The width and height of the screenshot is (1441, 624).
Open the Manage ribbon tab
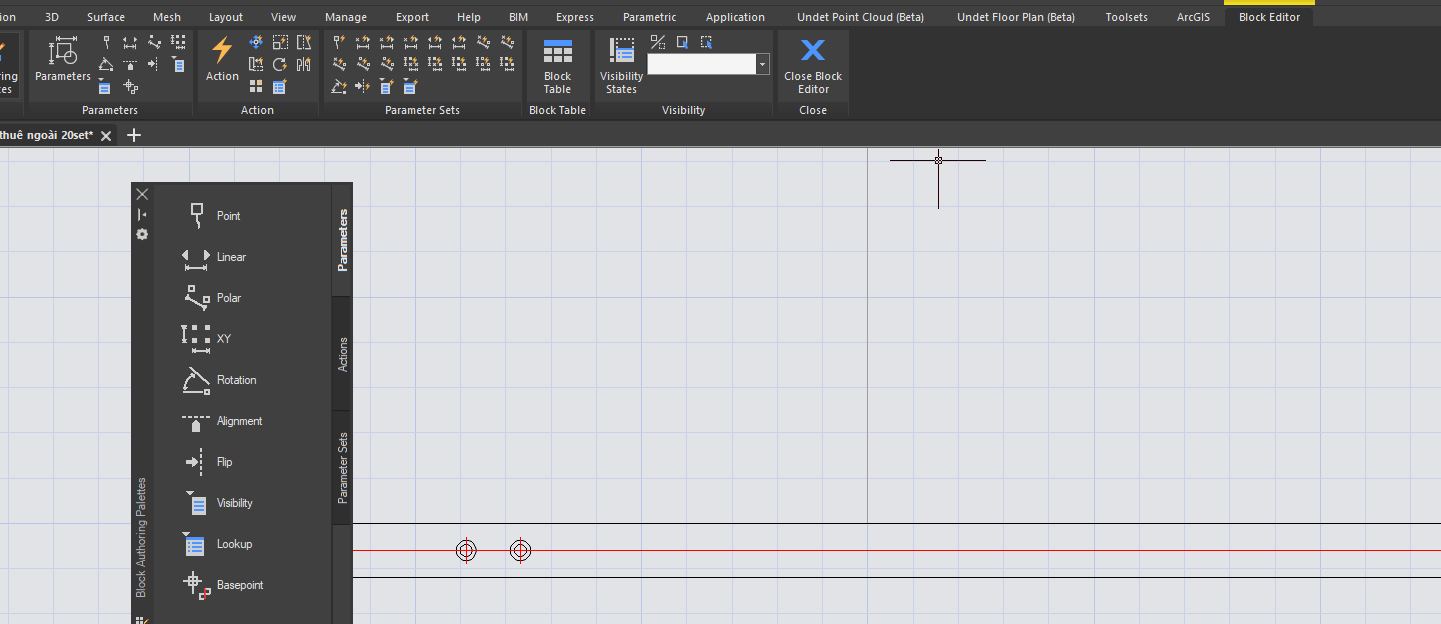pos(346,17)
